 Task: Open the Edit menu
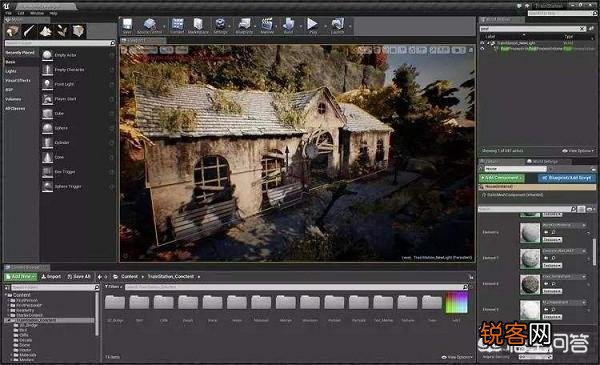(21, 13)
